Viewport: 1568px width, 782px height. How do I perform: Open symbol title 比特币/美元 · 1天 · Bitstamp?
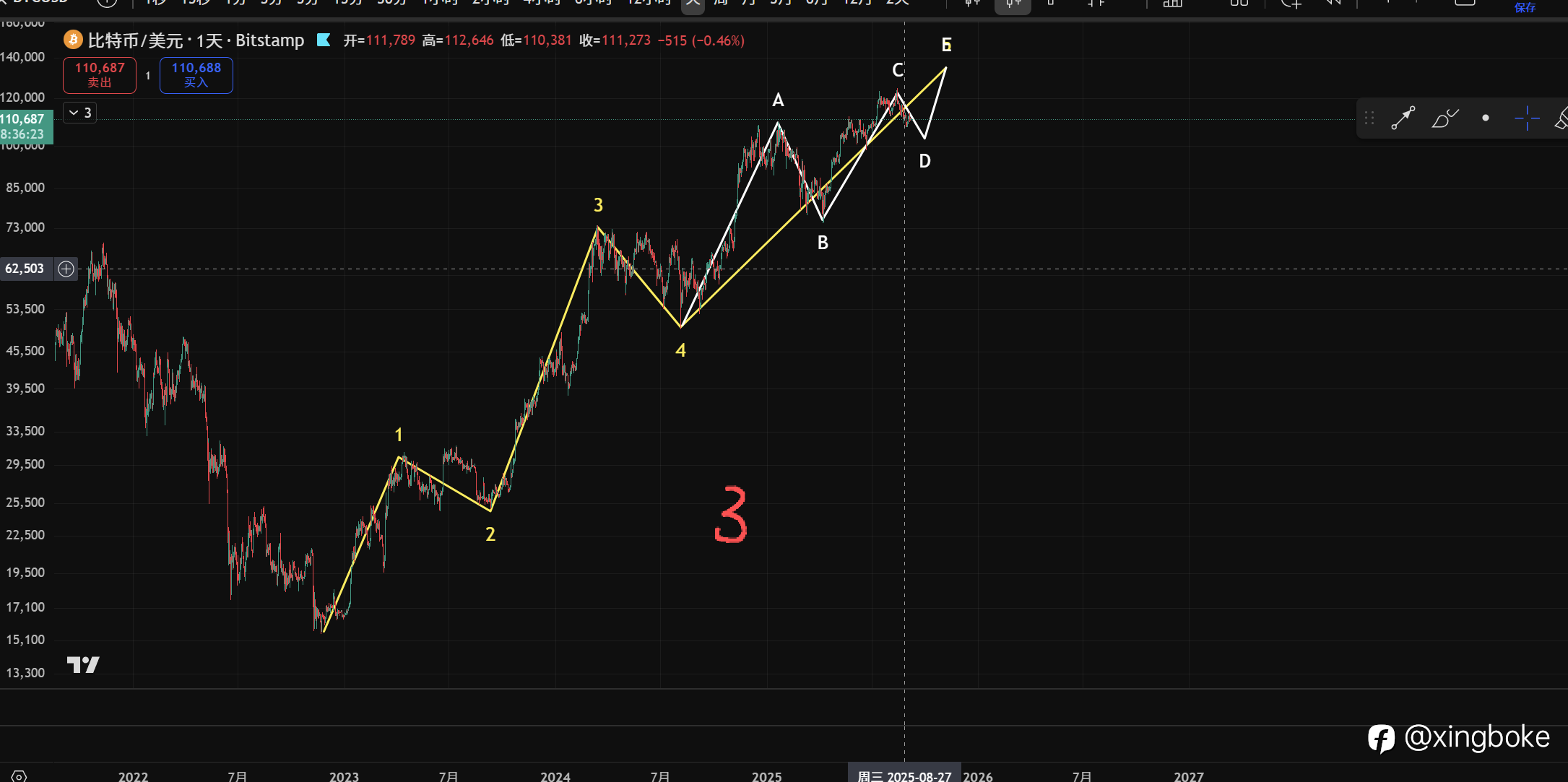pos(196,40)
